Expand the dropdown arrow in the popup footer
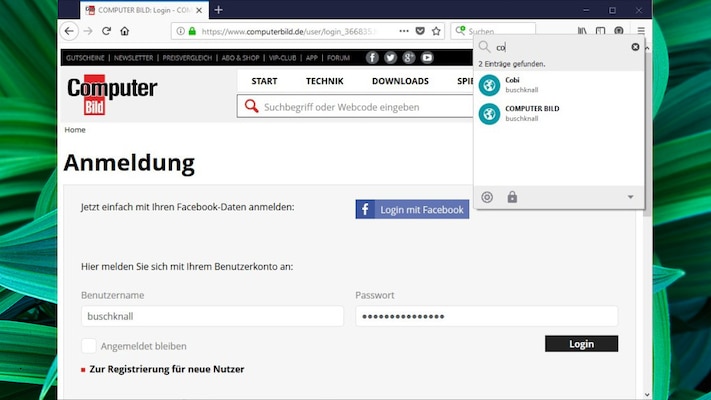Image resolution: width=711 pixels, height=400 pixels. [x=630, y=197]
